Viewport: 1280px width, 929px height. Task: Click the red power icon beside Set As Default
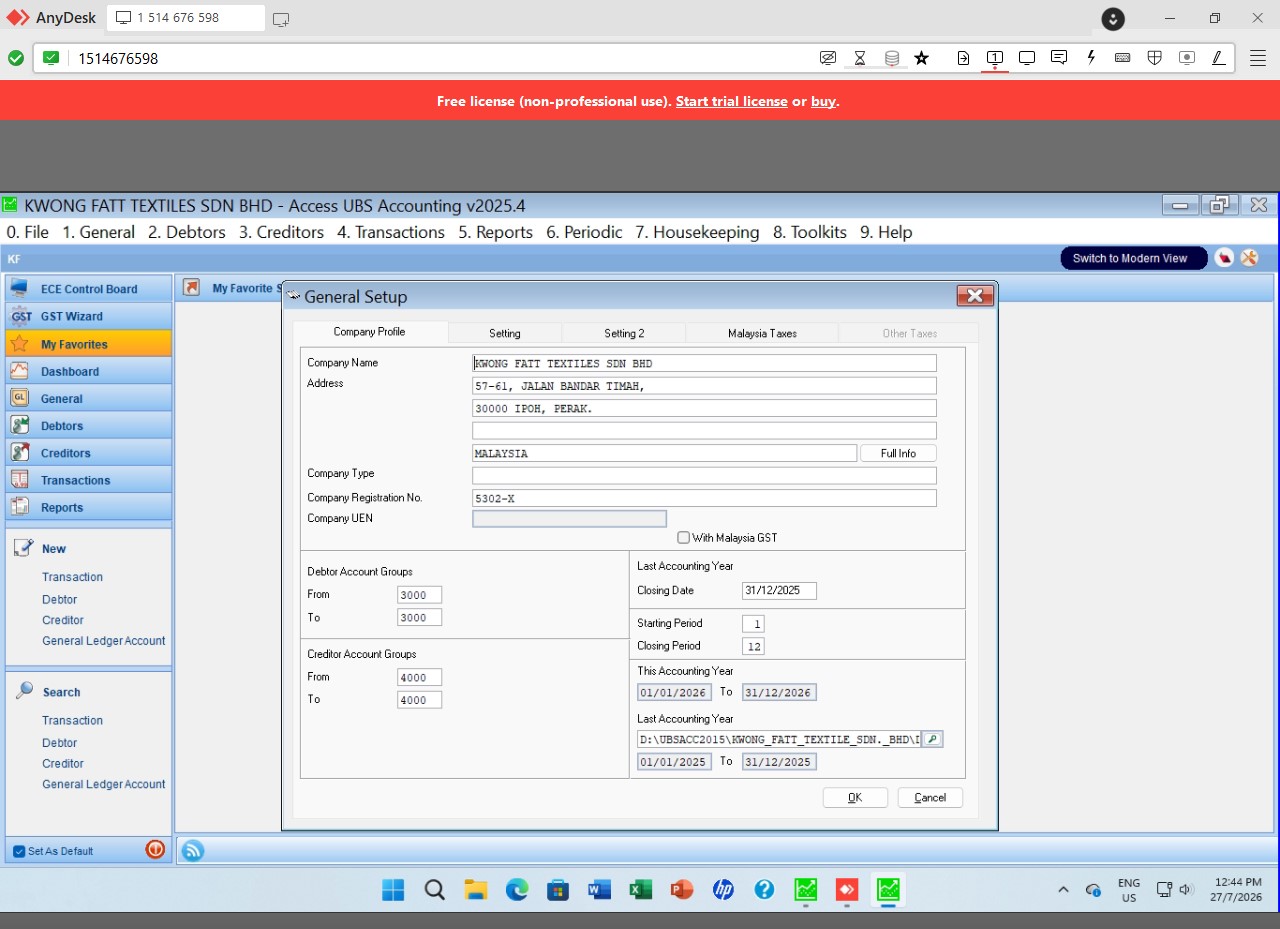click(x=155, y=849)
